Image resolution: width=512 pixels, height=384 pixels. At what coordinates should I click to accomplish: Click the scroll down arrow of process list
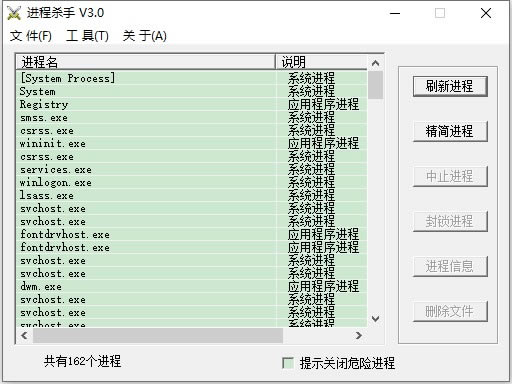click(x=375, y=319)
